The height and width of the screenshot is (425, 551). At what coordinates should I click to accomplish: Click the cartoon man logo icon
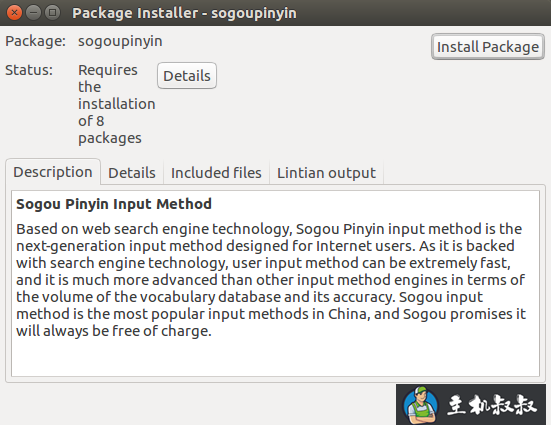pos(421,405)
